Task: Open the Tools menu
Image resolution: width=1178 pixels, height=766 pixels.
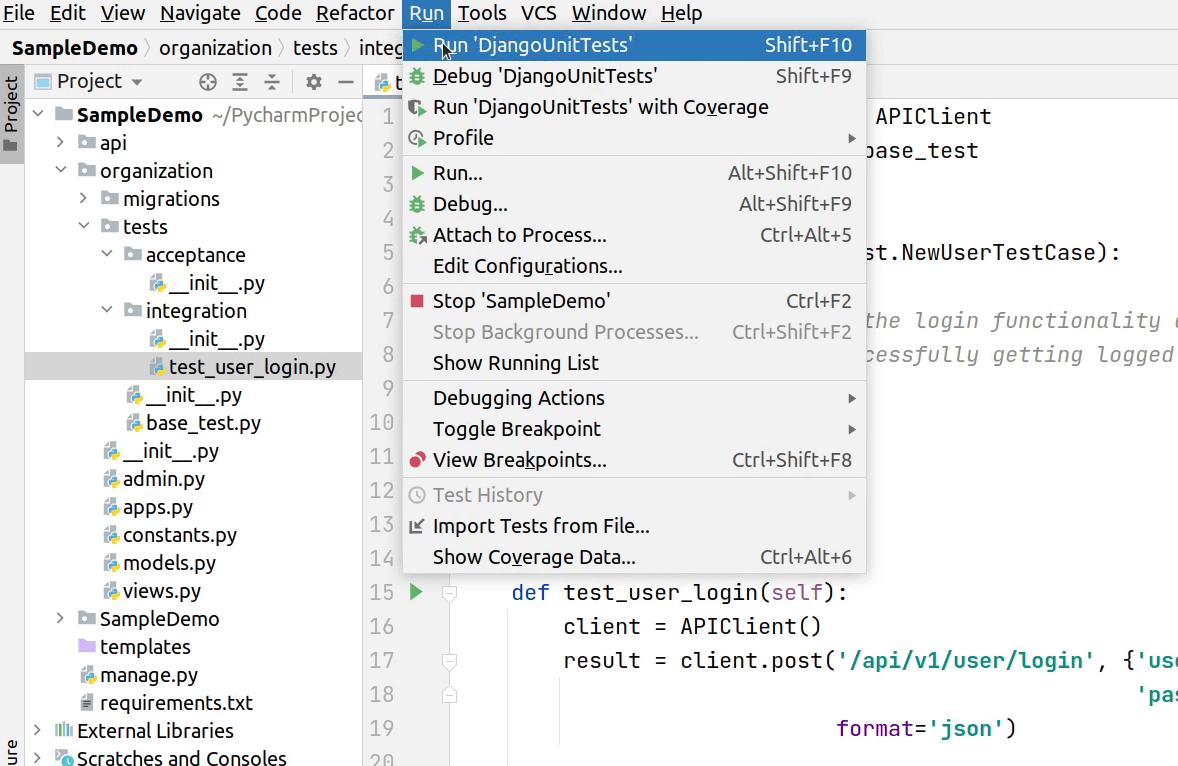Action: [482, 13]
